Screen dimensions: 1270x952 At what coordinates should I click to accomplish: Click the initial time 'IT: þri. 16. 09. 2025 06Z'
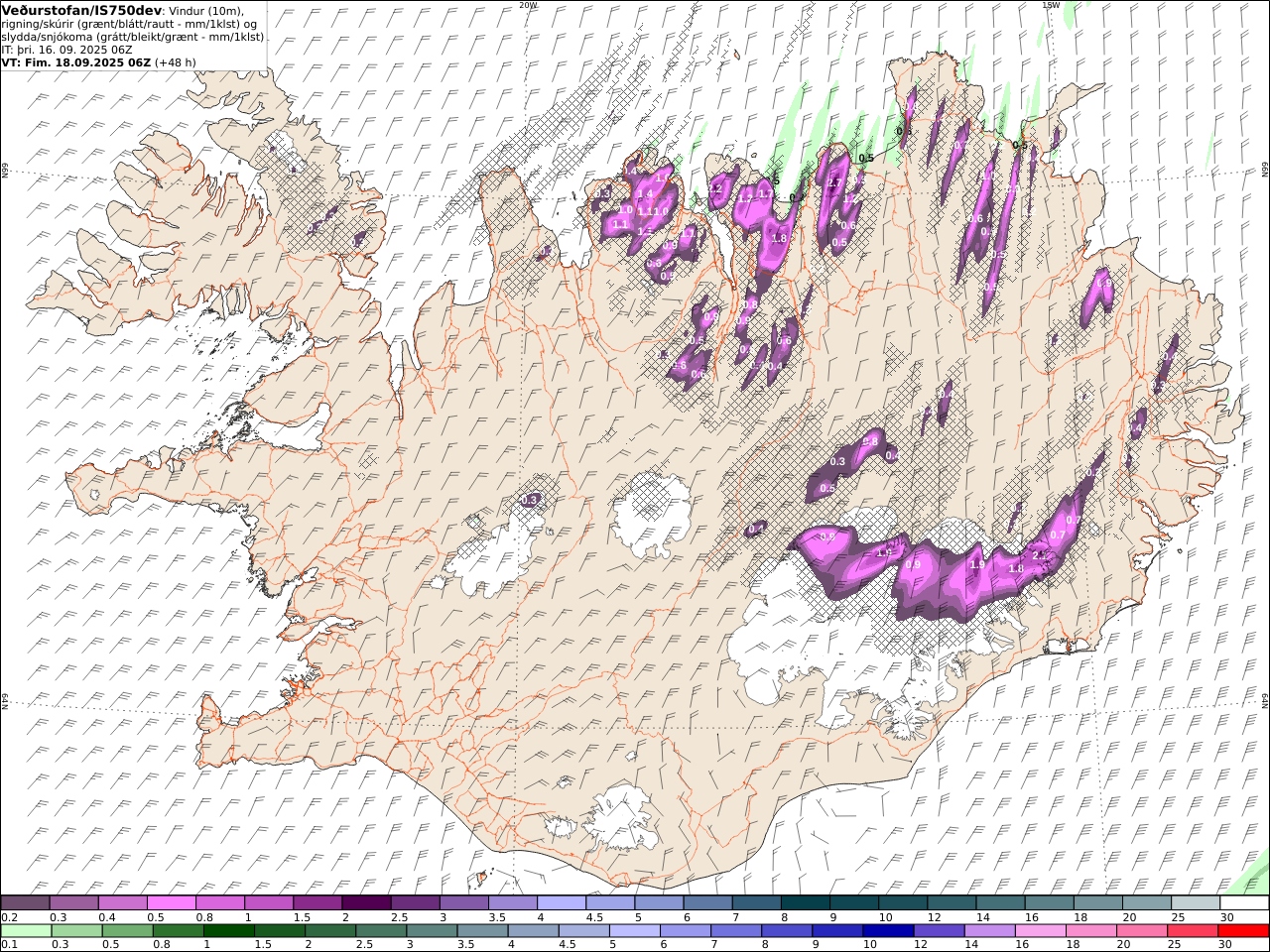(67, 49)
